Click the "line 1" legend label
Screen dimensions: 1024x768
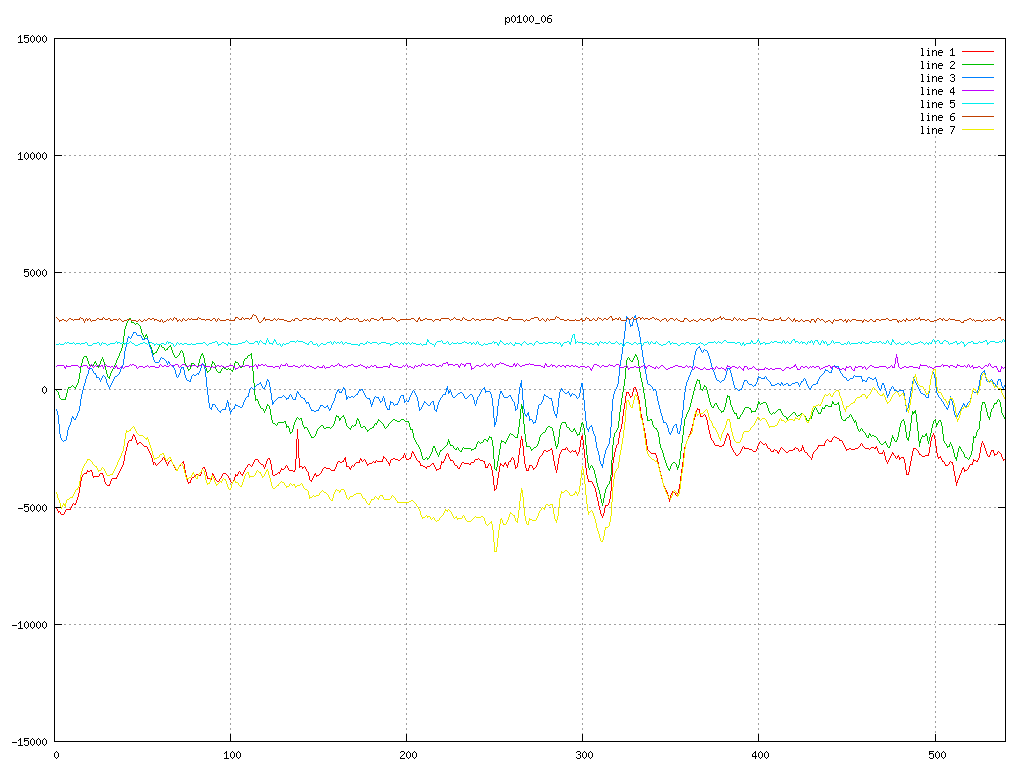point(937,52)
